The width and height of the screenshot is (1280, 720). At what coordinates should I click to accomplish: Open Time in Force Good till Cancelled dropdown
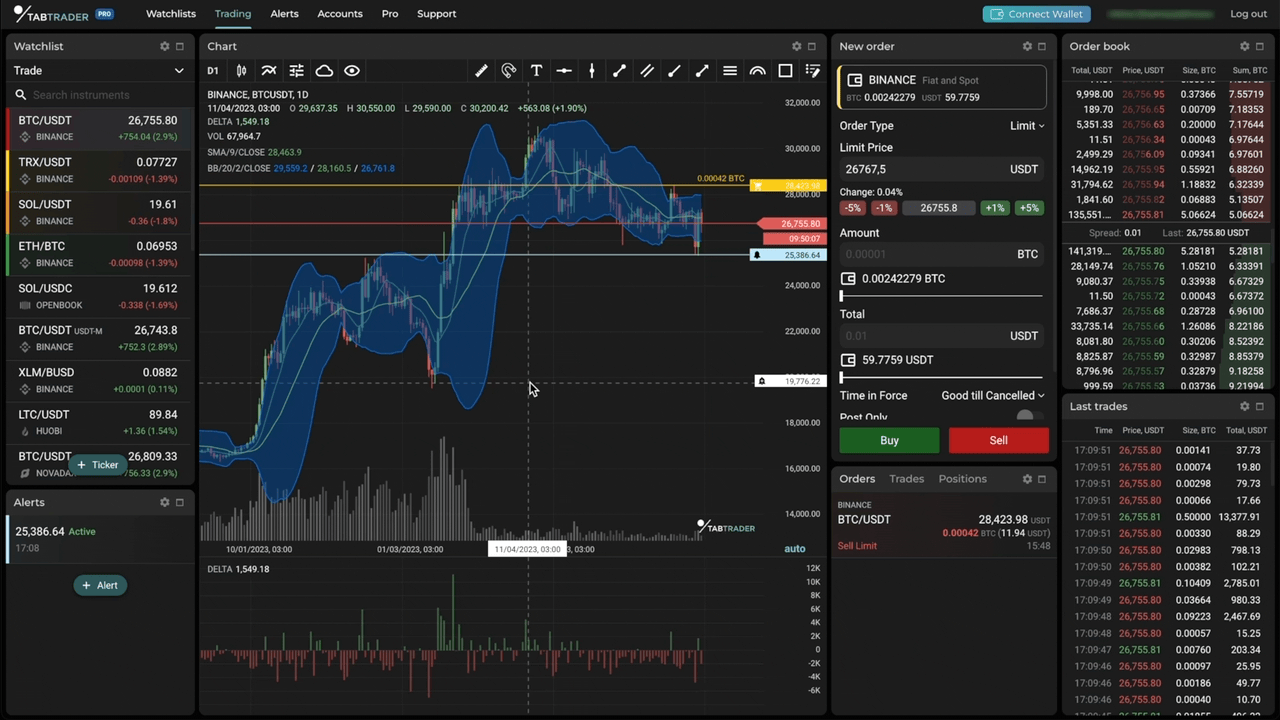click(x=993, y=396)
